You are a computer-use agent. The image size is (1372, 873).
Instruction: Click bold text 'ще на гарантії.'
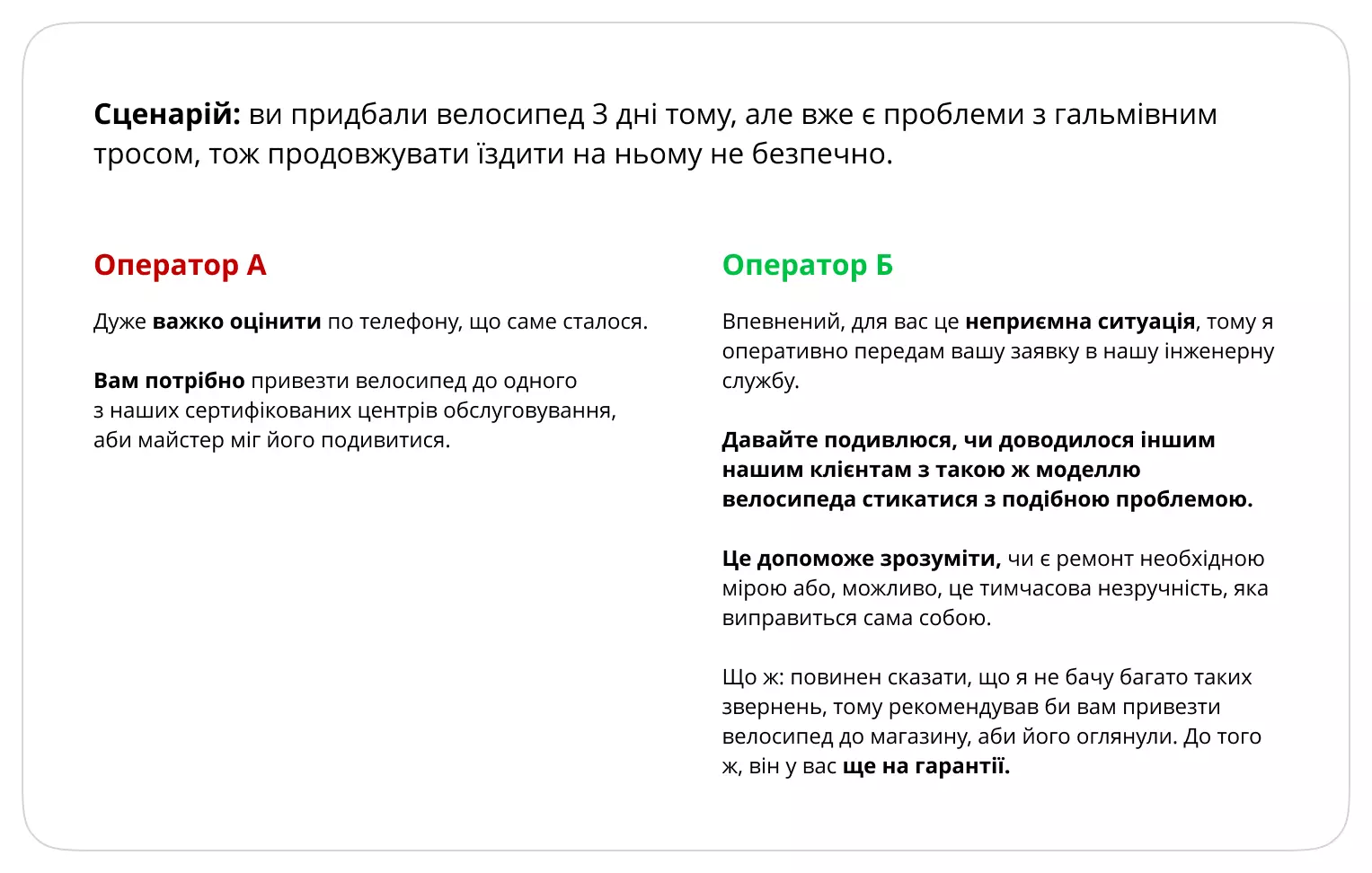point(926,766)
